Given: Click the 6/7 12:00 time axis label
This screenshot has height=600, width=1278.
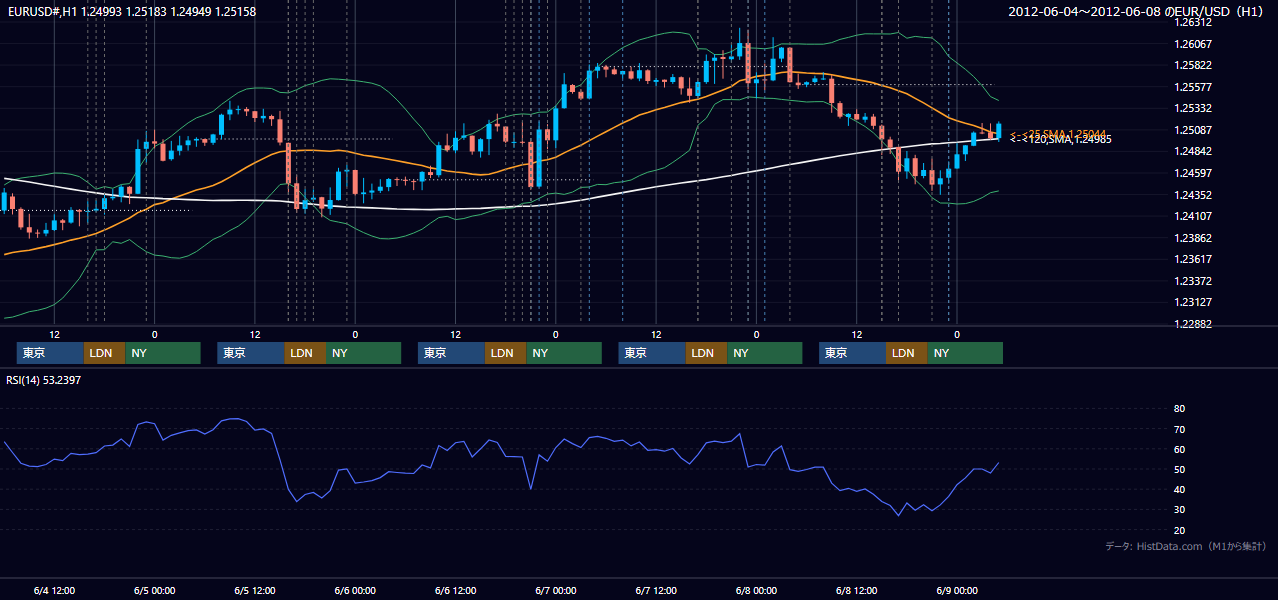Looking at the screenshot, I should tap(656, 590).
